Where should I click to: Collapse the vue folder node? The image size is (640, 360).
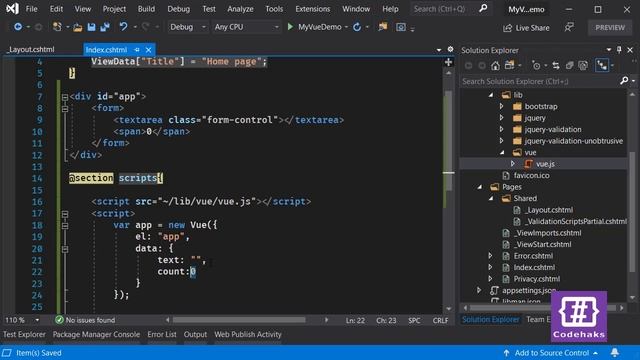click(502, 152)
